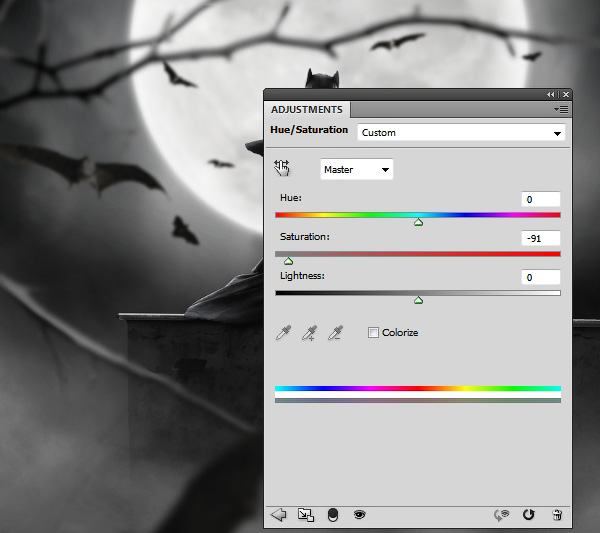
Task: Reset adjustment to defaults icon
Action: click(x=528, y=515)
